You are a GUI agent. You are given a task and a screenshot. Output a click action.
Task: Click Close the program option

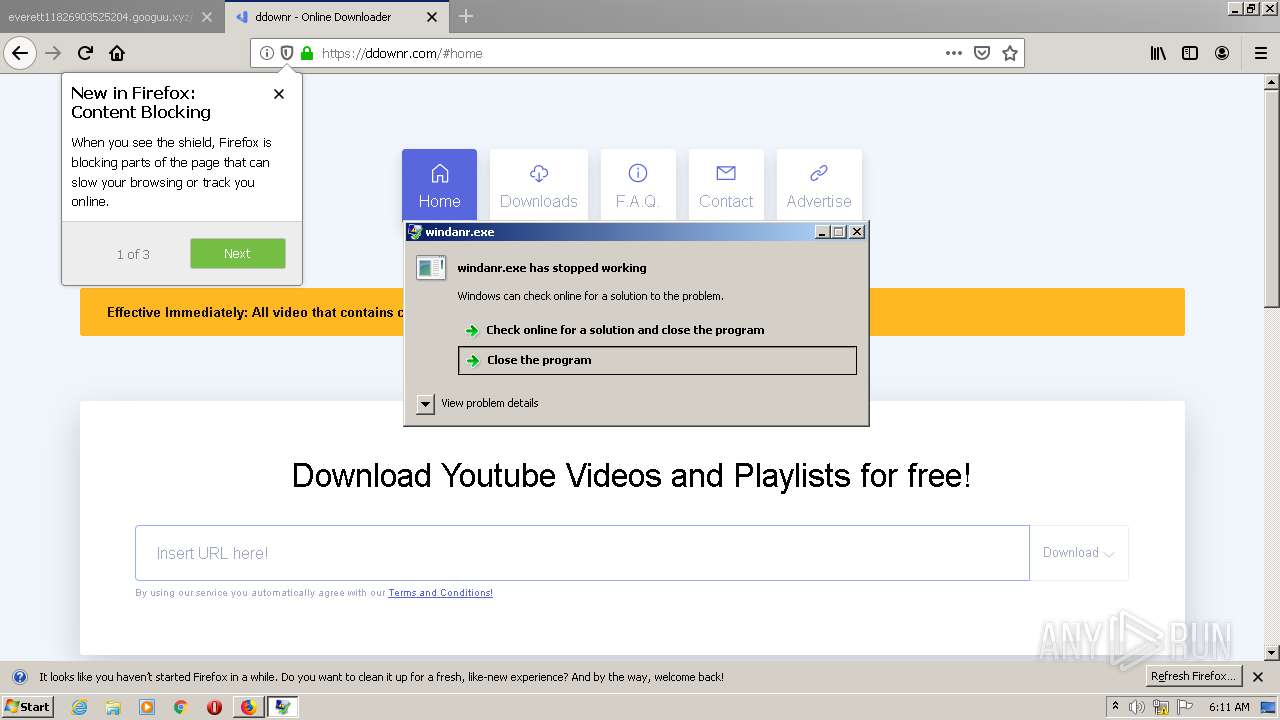pos(657,360)
